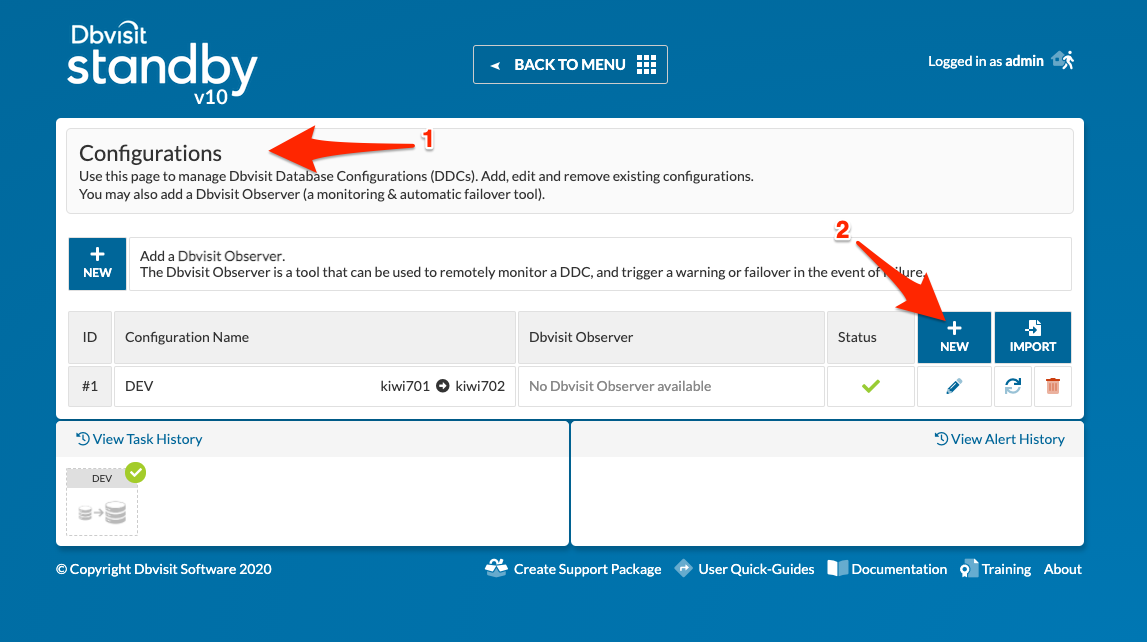
Task: Delete the DEV configuration trash icon
Action: coord(1053,386)
